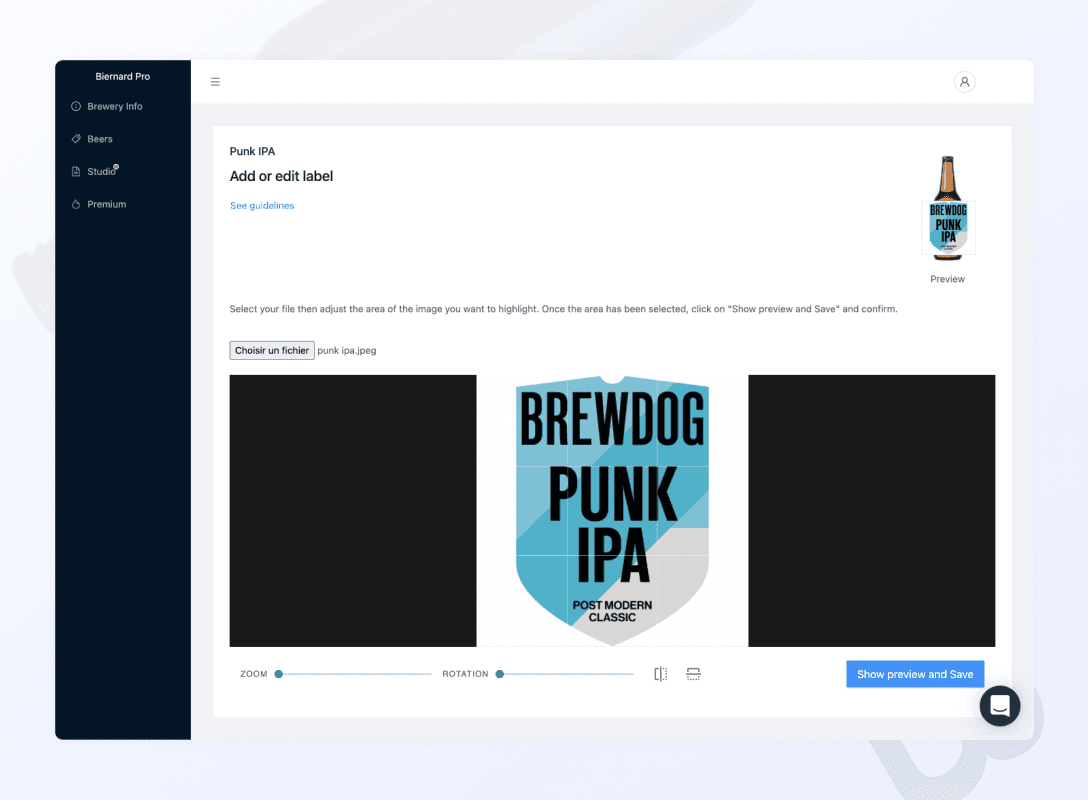Open the Studio menu item
Image resolution: width=1088 pixels, height=800 pixels.
101,171
